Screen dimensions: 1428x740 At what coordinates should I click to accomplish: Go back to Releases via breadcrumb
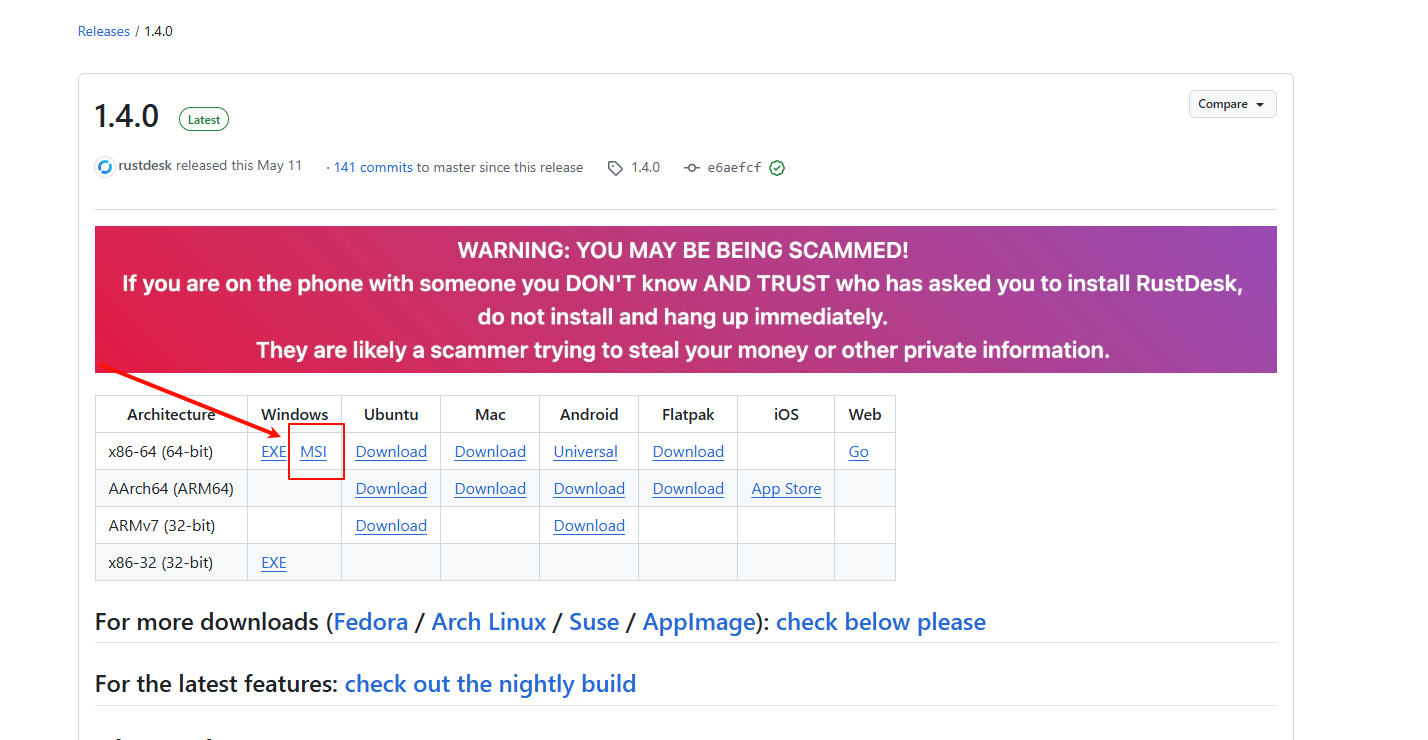point(104,31)
